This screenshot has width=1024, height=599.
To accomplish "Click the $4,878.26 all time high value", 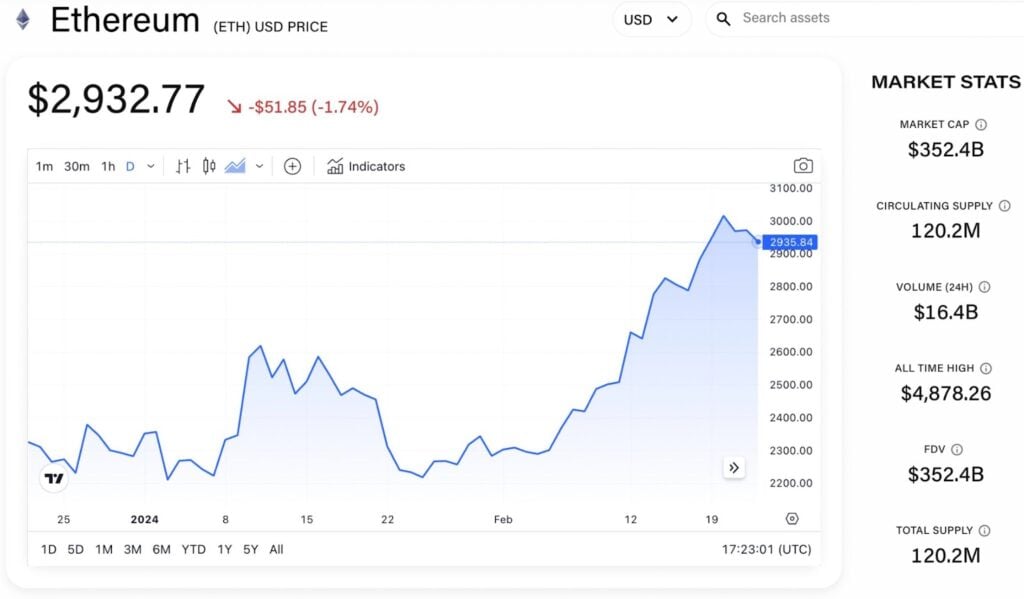I will point(946,393).
